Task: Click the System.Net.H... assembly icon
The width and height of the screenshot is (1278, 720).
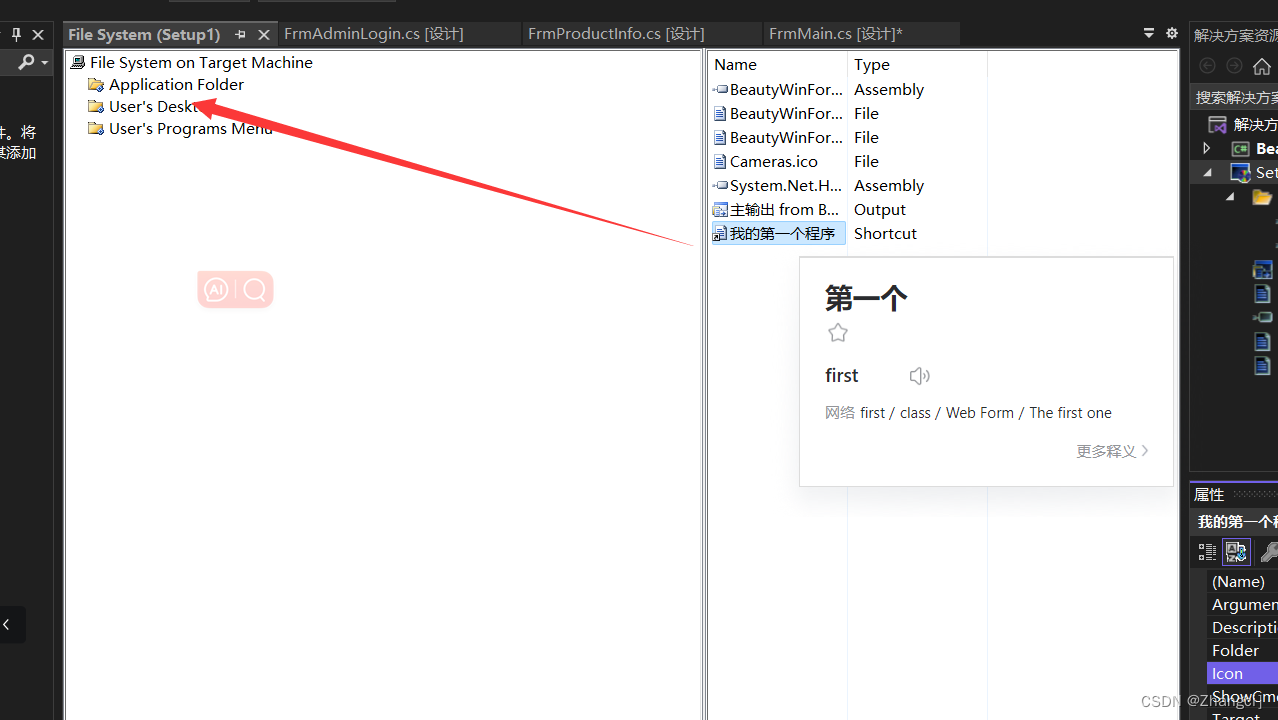Action: click(x=720, y=185)
